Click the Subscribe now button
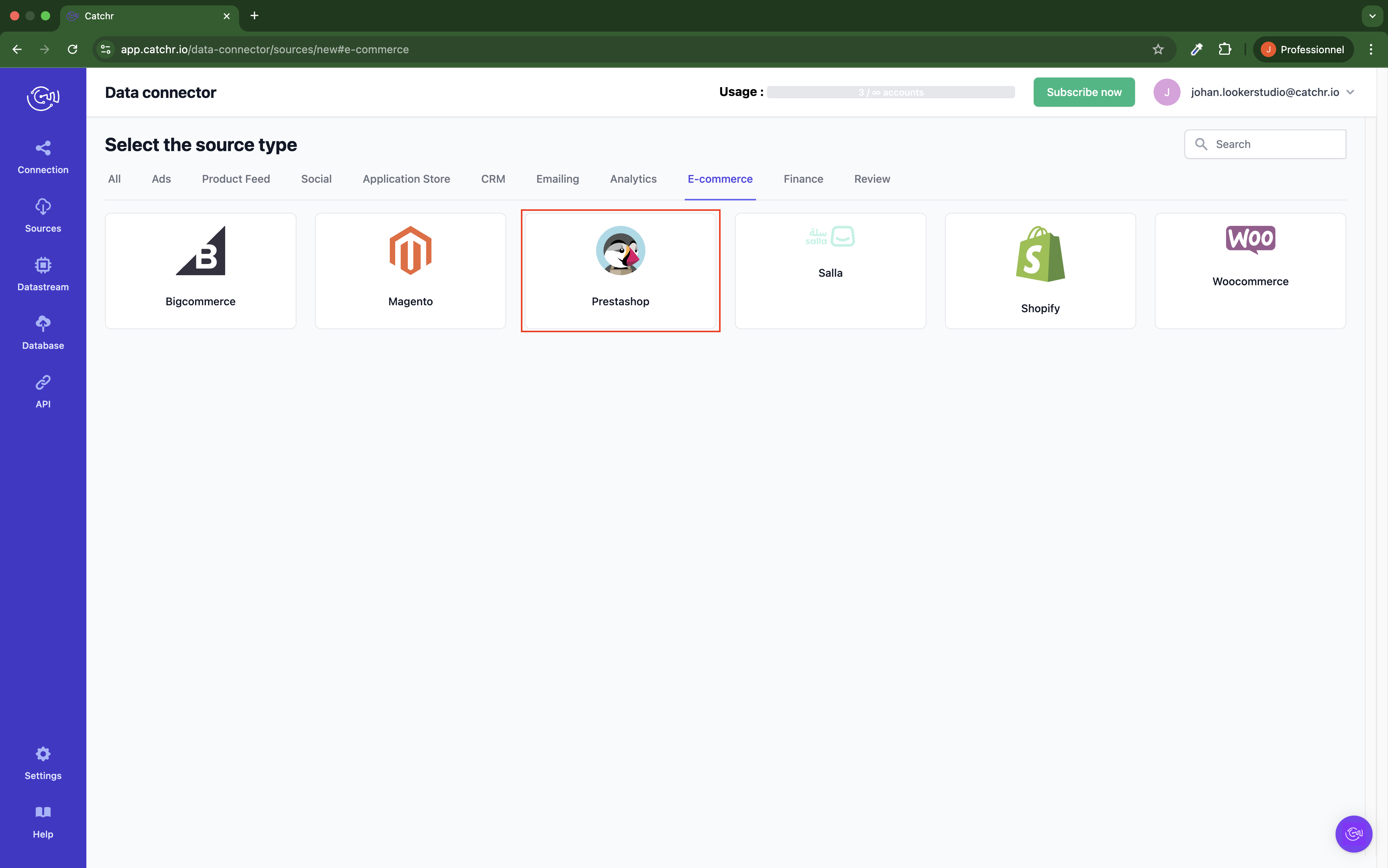 click(x=1084, y=92)
